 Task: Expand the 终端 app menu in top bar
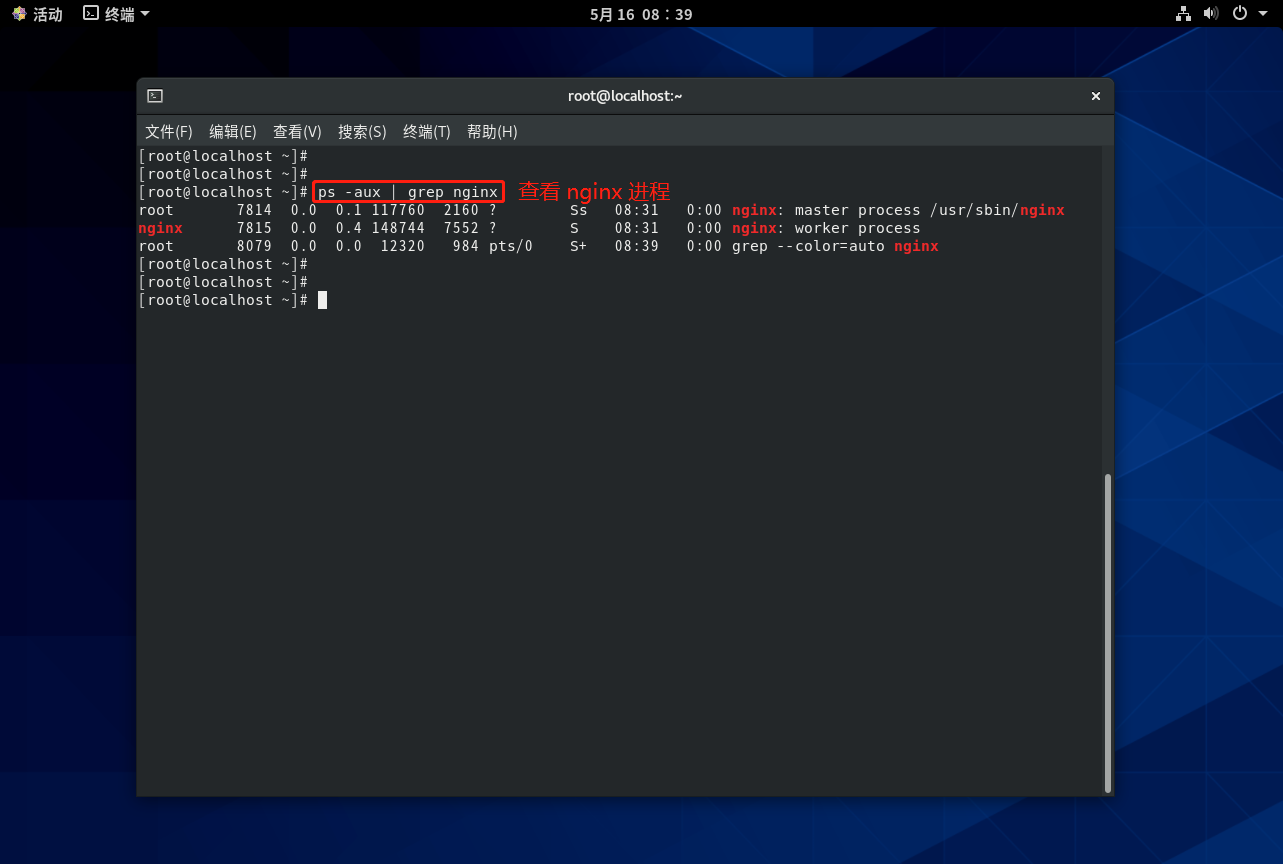(116, 14)
